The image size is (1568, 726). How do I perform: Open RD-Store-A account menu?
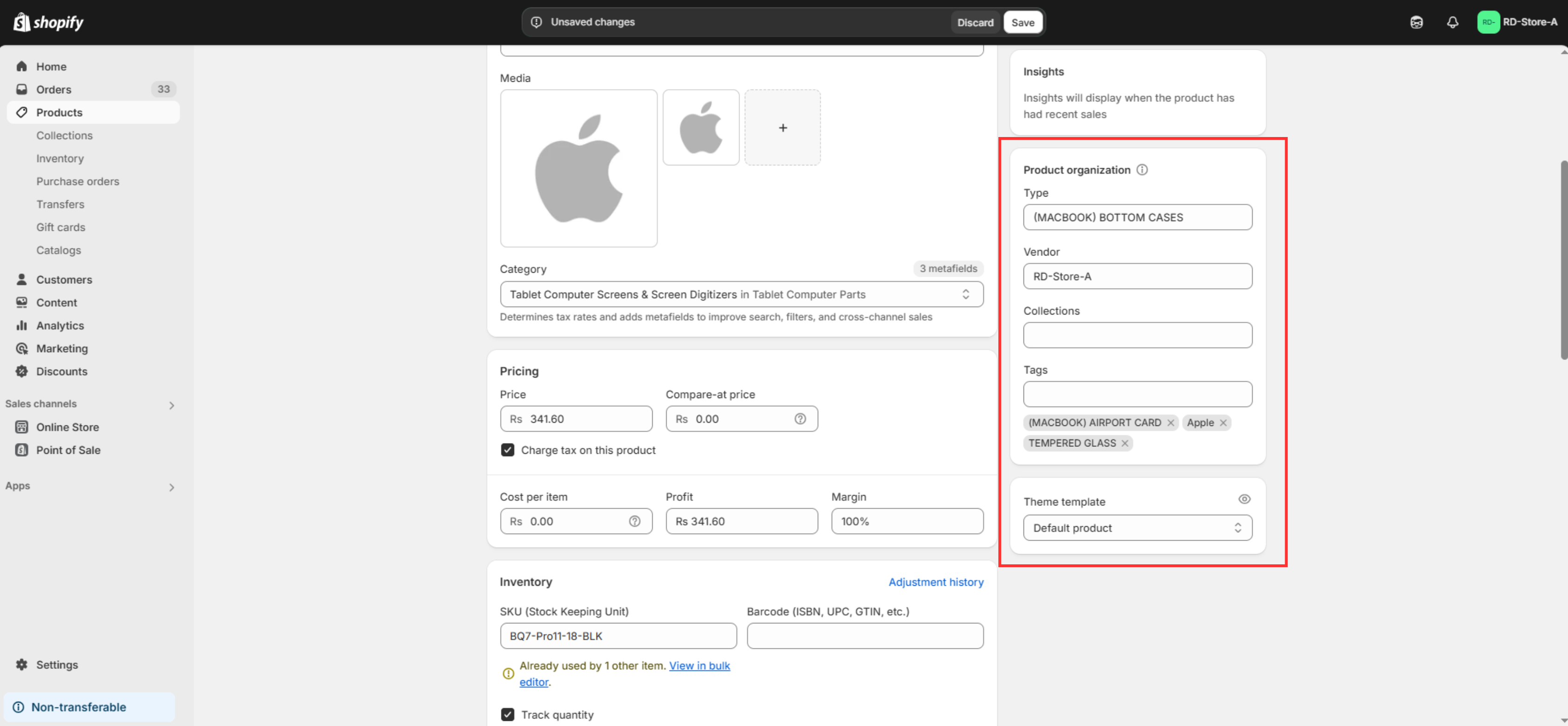click(x=1517, y=22)
